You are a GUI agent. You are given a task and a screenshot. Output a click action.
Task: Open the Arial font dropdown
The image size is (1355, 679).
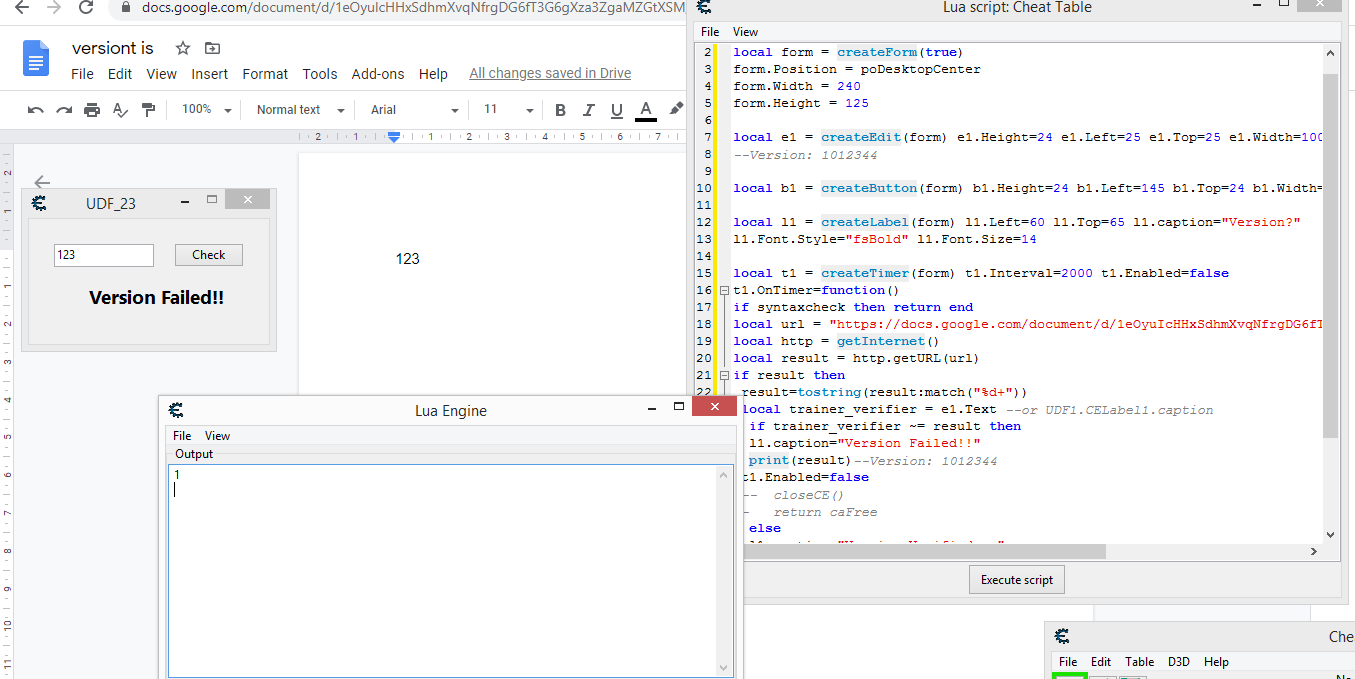click(414, 110)
